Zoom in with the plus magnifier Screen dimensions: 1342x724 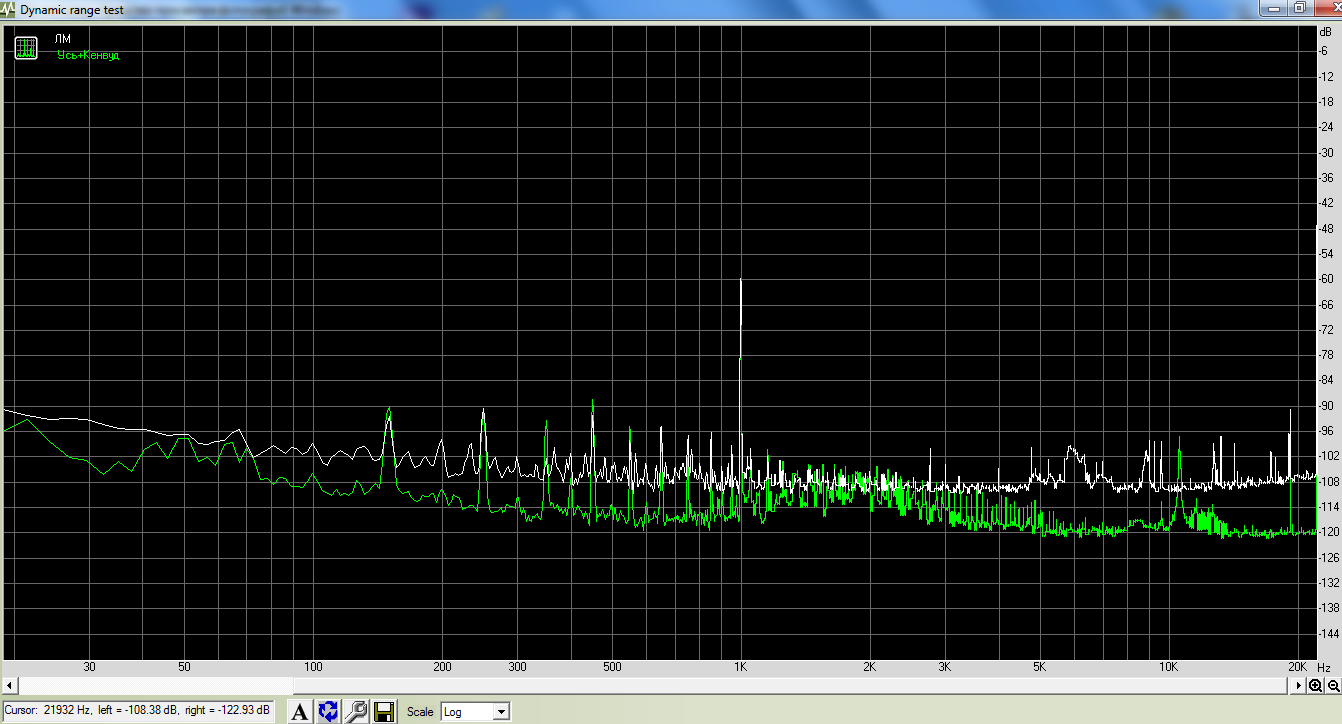point(1316,686)
